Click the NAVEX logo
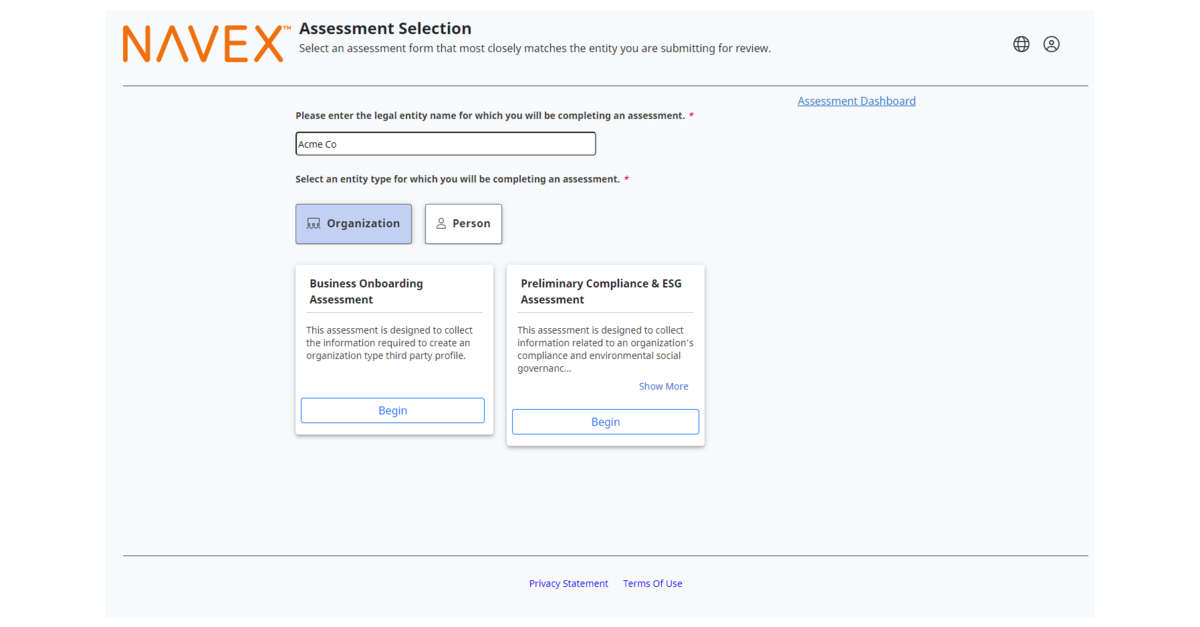1200x627 pixels. pyautogui.click(x=200, y=43)
